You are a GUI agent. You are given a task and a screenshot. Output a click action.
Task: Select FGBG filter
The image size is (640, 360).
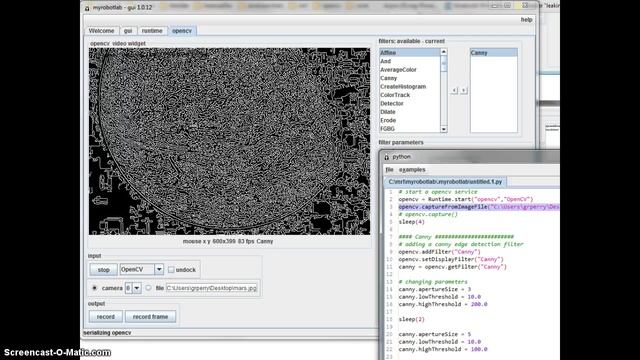tap(410, 129)
